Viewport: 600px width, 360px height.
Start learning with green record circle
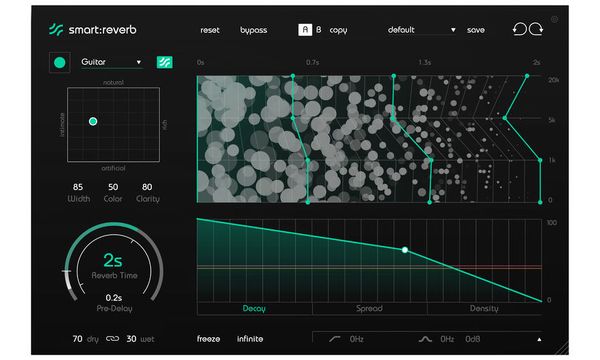60,62
